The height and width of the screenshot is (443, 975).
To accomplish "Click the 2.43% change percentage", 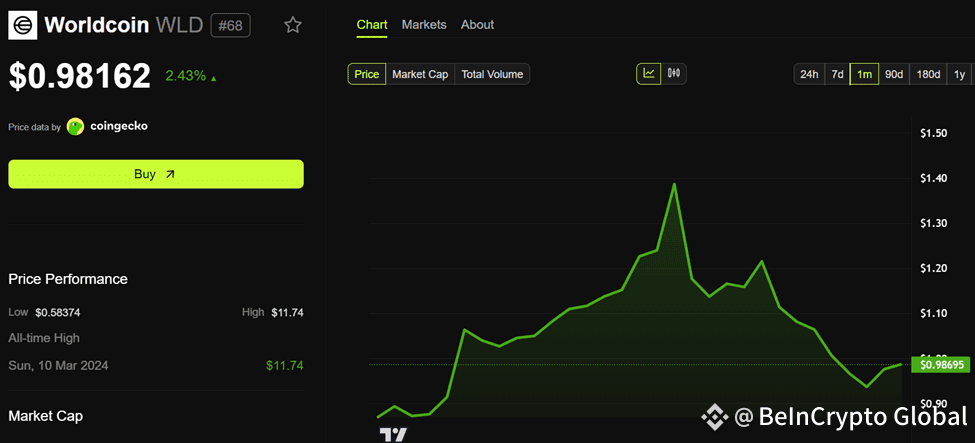I will pos(185,76).
